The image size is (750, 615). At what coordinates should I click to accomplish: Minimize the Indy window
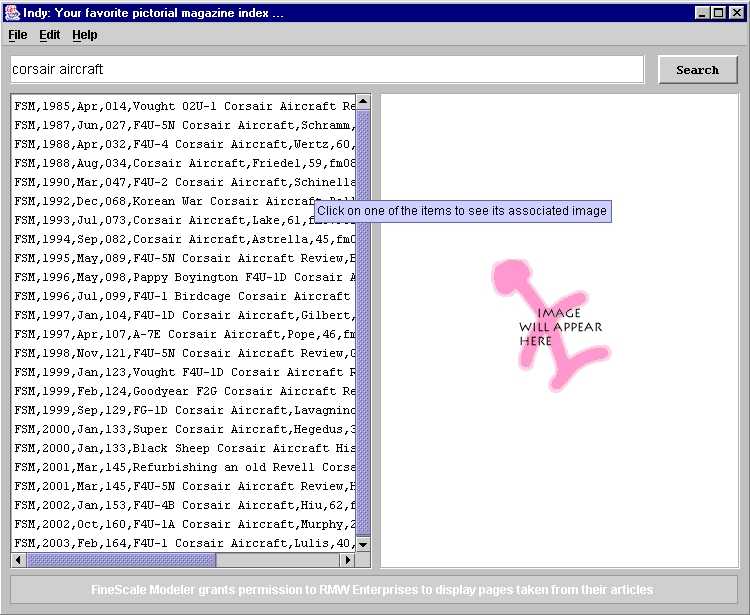click(703, 12)
